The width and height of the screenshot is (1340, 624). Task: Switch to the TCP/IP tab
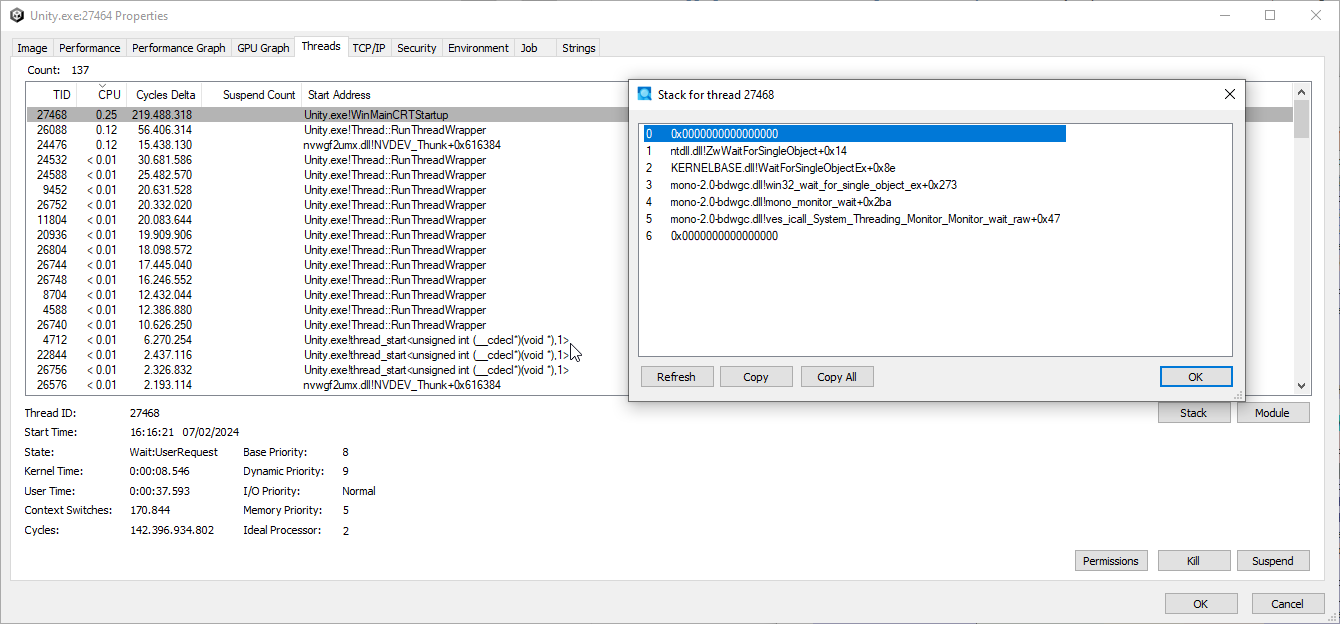click(x=368, y=47)
